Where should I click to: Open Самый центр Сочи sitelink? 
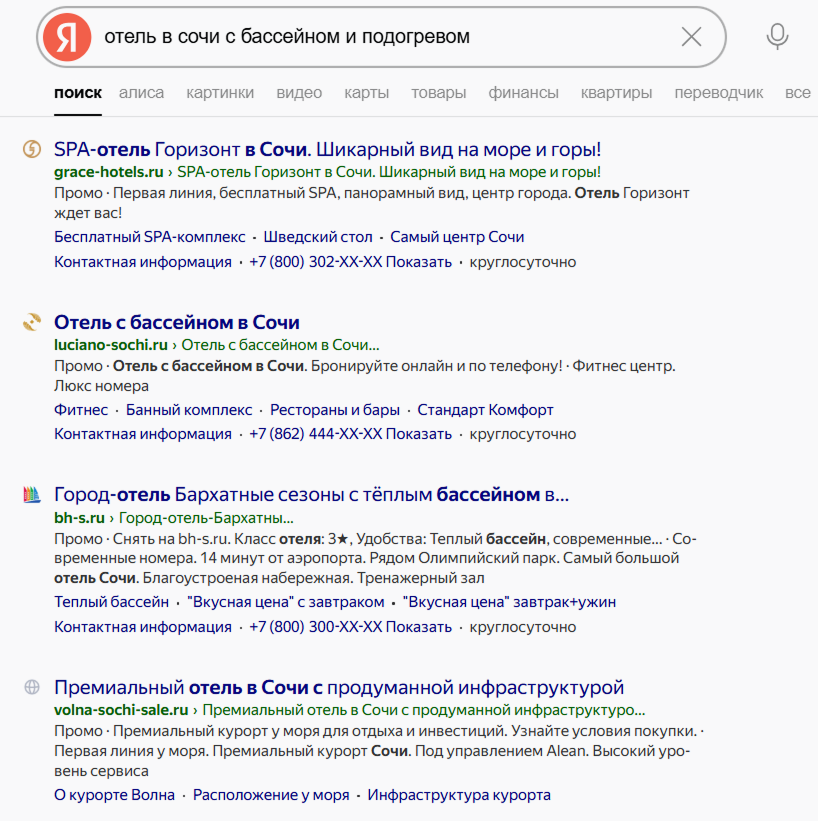click(457, 237)
